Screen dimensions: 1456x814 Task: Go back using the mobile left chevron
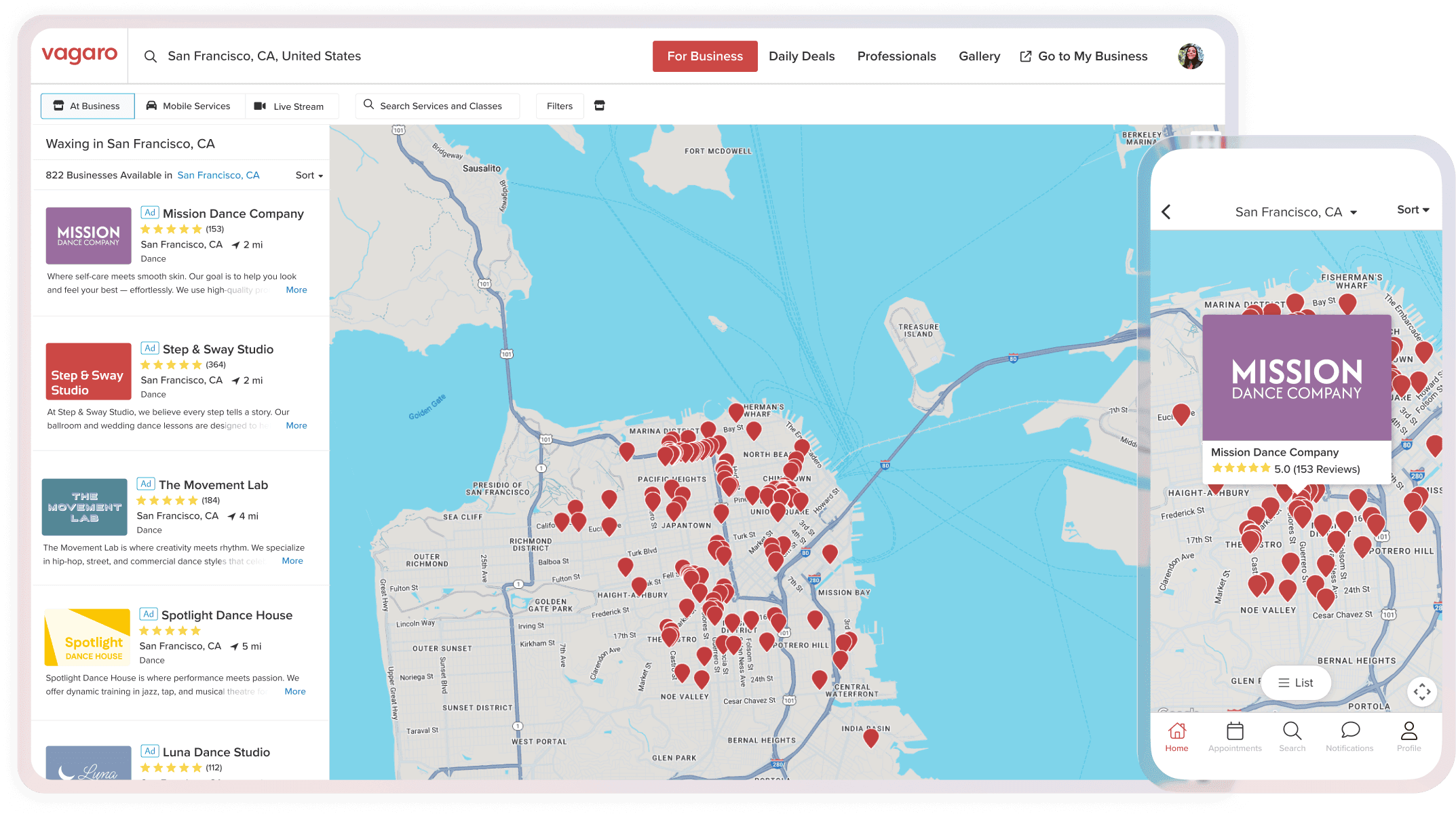[x=1166, y=212]
